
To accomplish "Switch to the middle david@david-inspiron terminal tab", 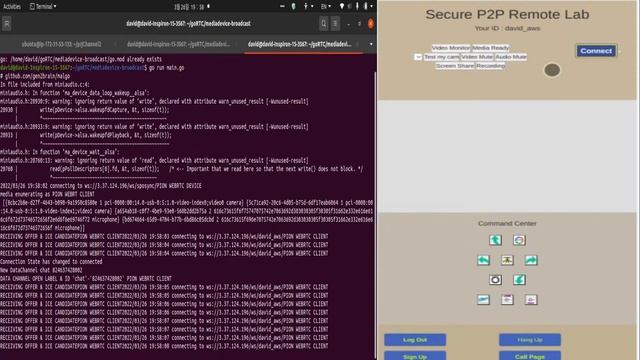I will tap(179, 44).
